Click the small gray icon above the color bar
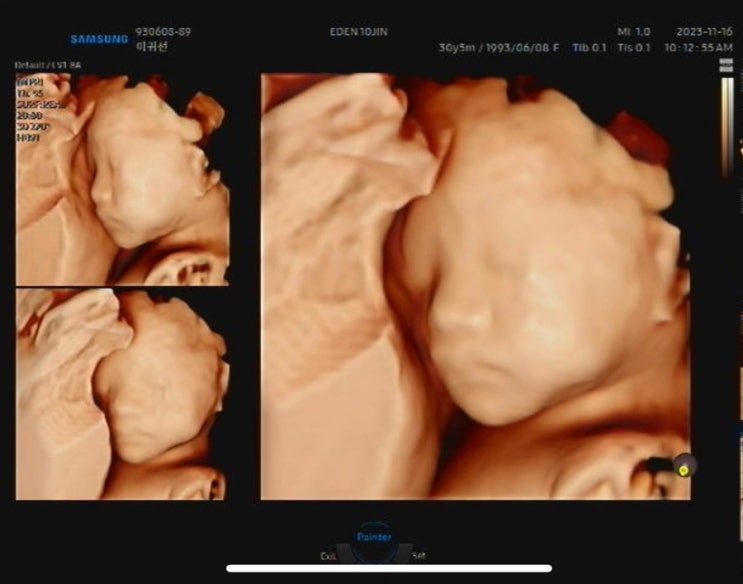This screenshot has height=584, width=743. pos(726,65)
